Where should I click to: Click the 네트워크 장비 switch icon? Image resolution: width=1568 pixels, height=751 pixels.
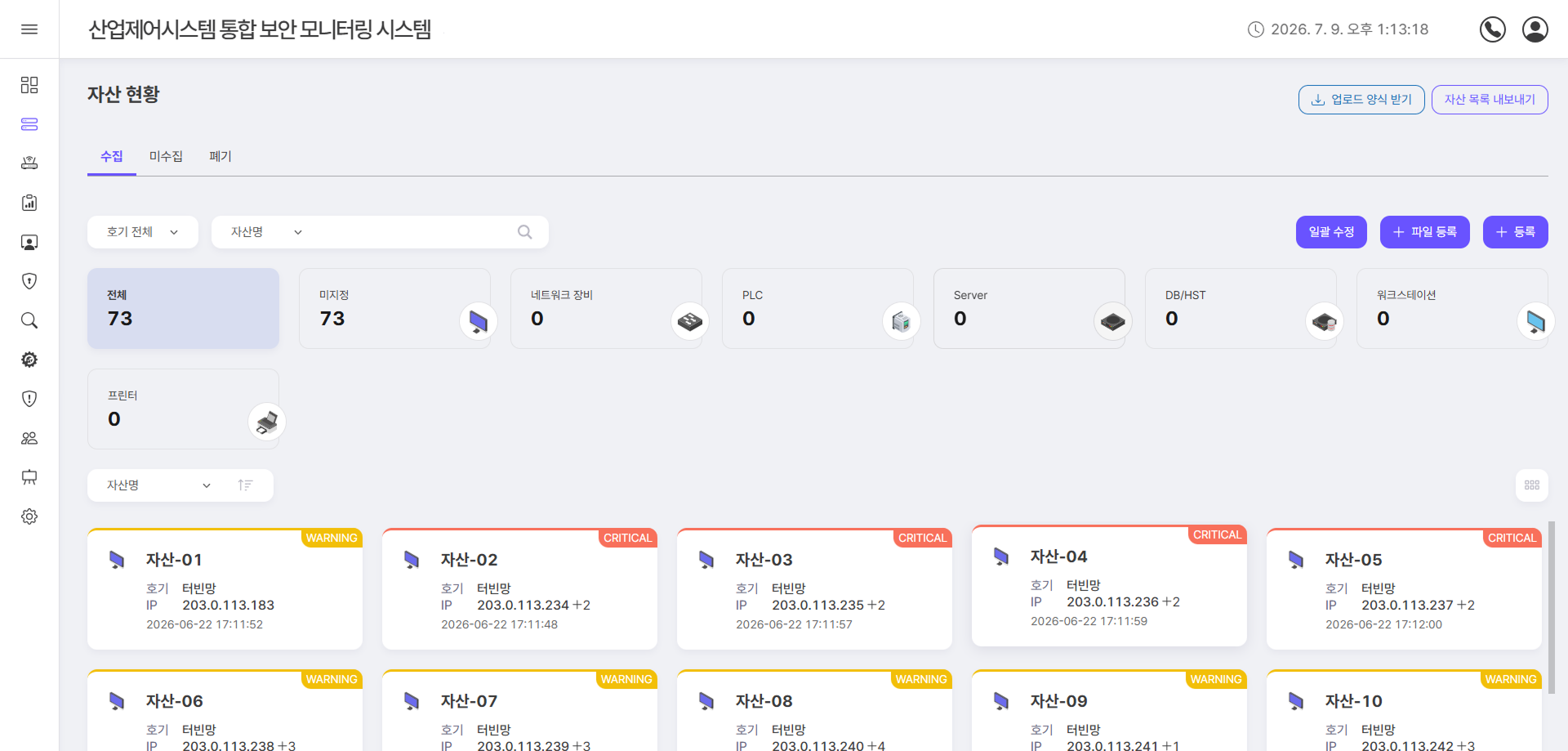point(690,321)
